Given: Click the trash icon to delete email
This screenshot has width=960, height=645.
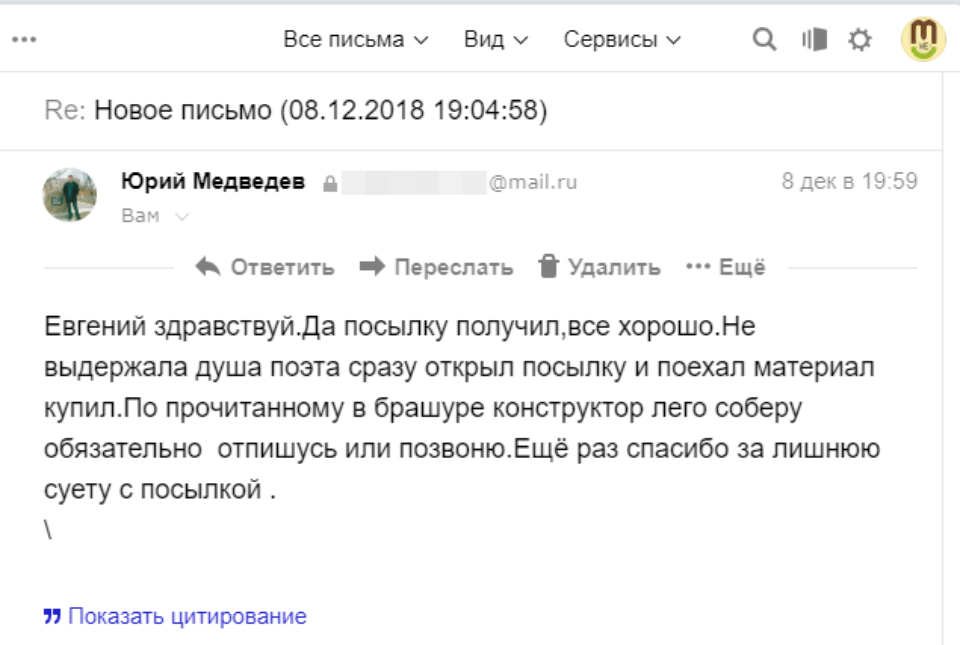Looking at the screenshot, I should 547,267.
